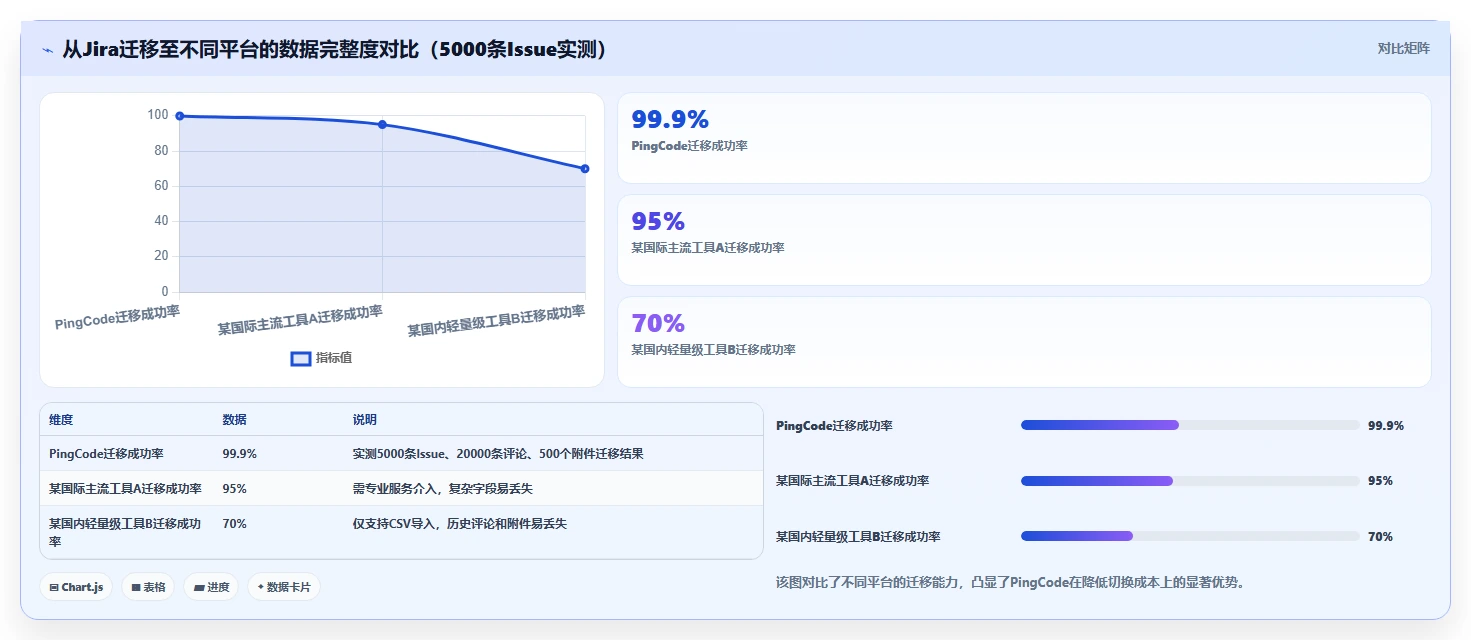
Task: Click the 工具B data point on chart
Action: coord(585,169)
